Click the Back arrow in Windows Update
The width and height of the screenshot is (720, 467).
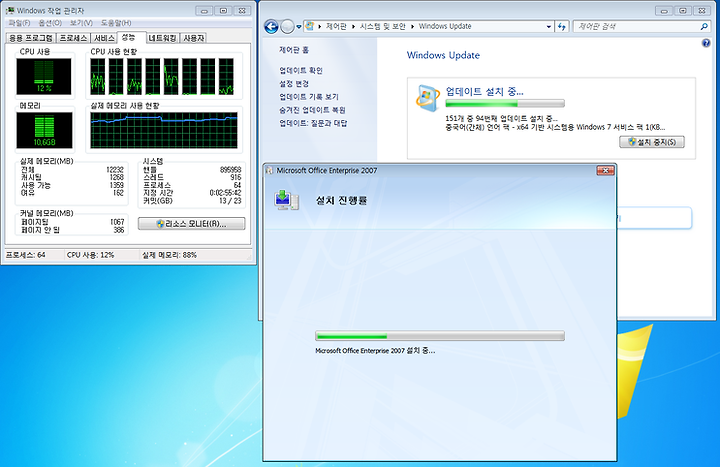coord(271,27)
